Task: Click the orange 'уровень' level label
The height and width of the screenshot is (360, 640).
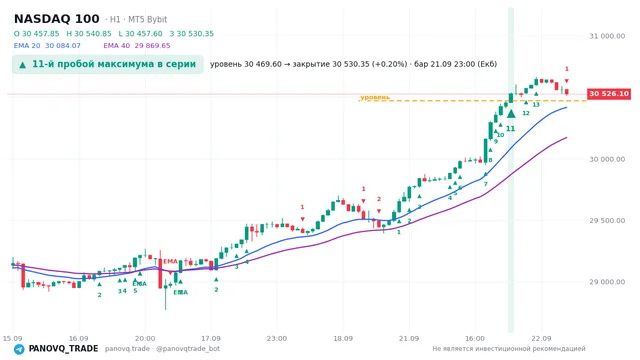Action: [375, 97]
